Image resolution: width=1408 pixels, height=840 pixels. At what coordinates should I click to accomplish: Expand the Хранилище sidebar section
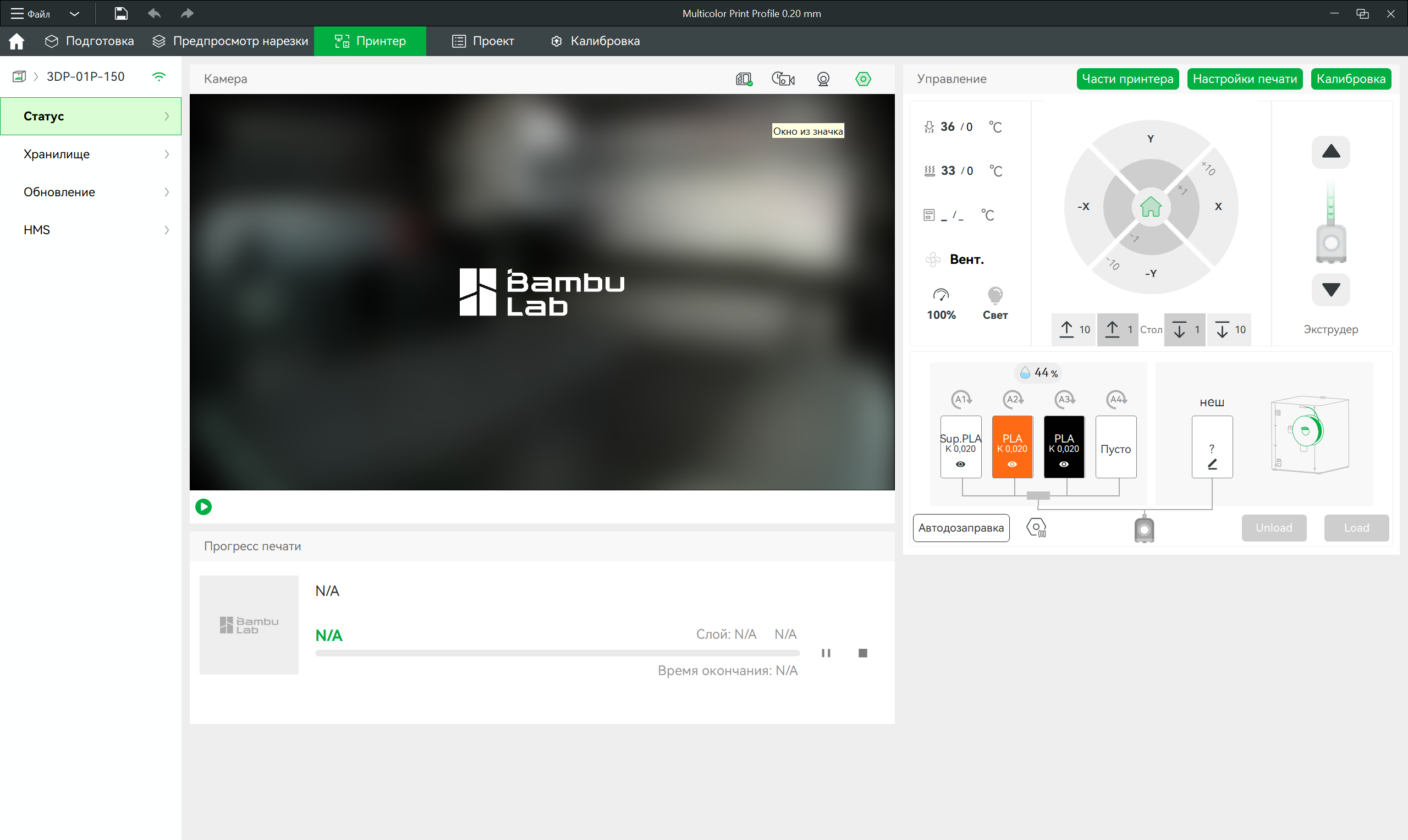tap(91, 154)
